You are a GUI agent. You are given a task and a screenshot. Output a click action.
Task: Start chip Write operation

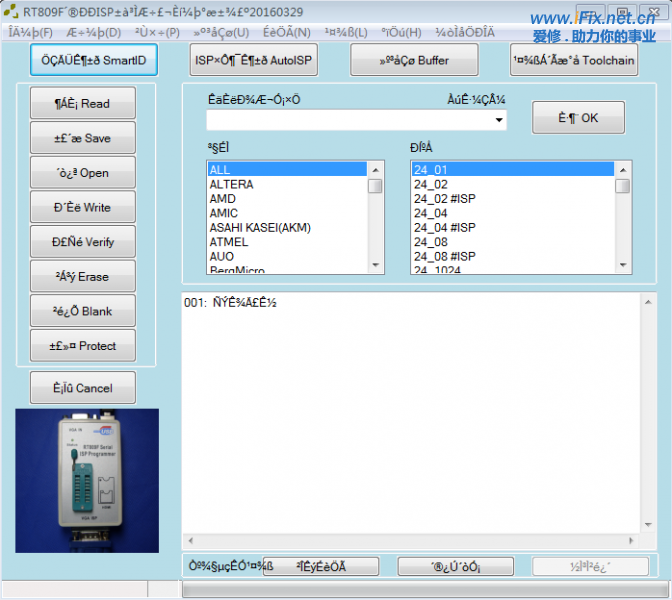click(83, 208)
